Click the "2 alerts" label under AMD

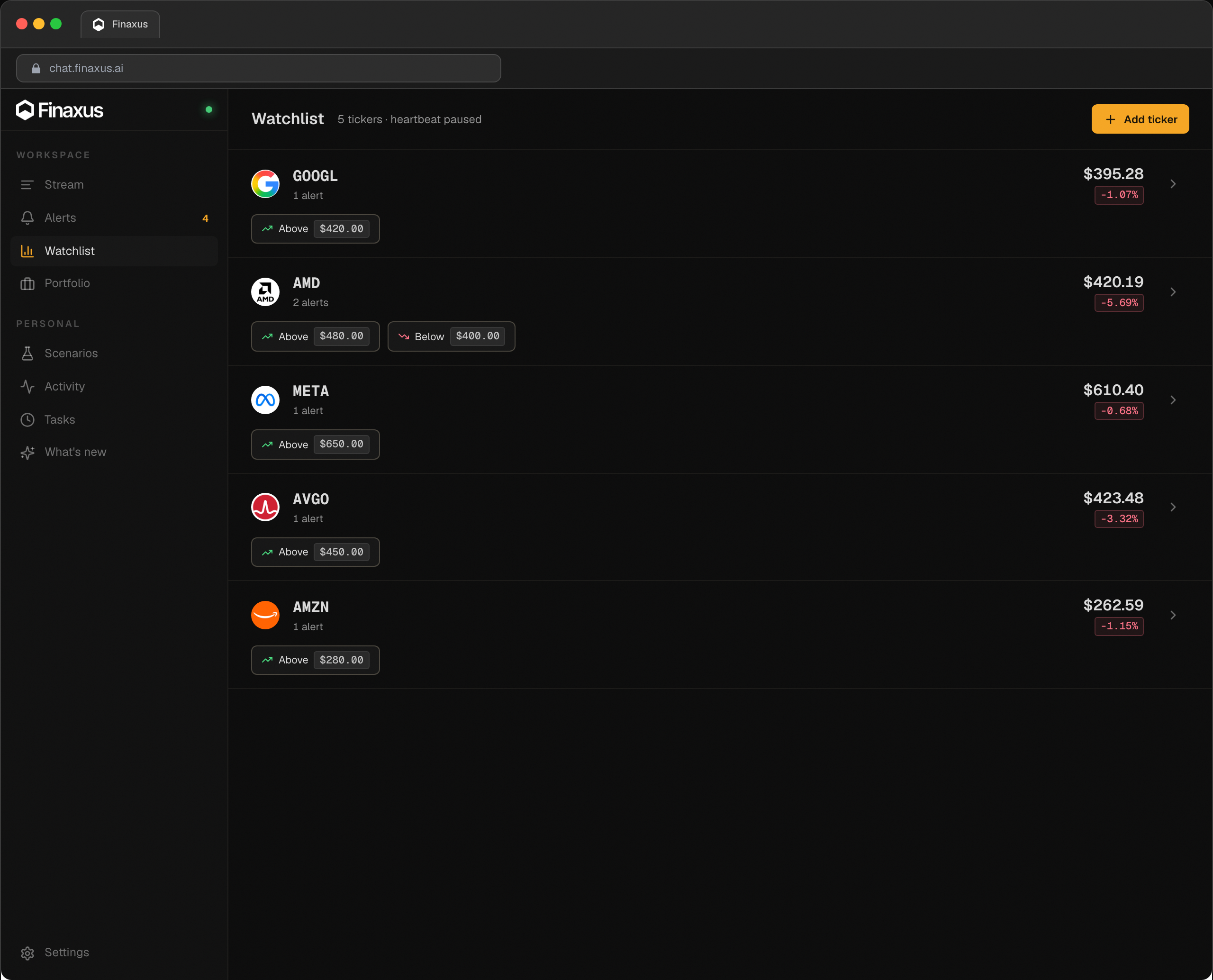pyautogui.click(x=310, y=303)
